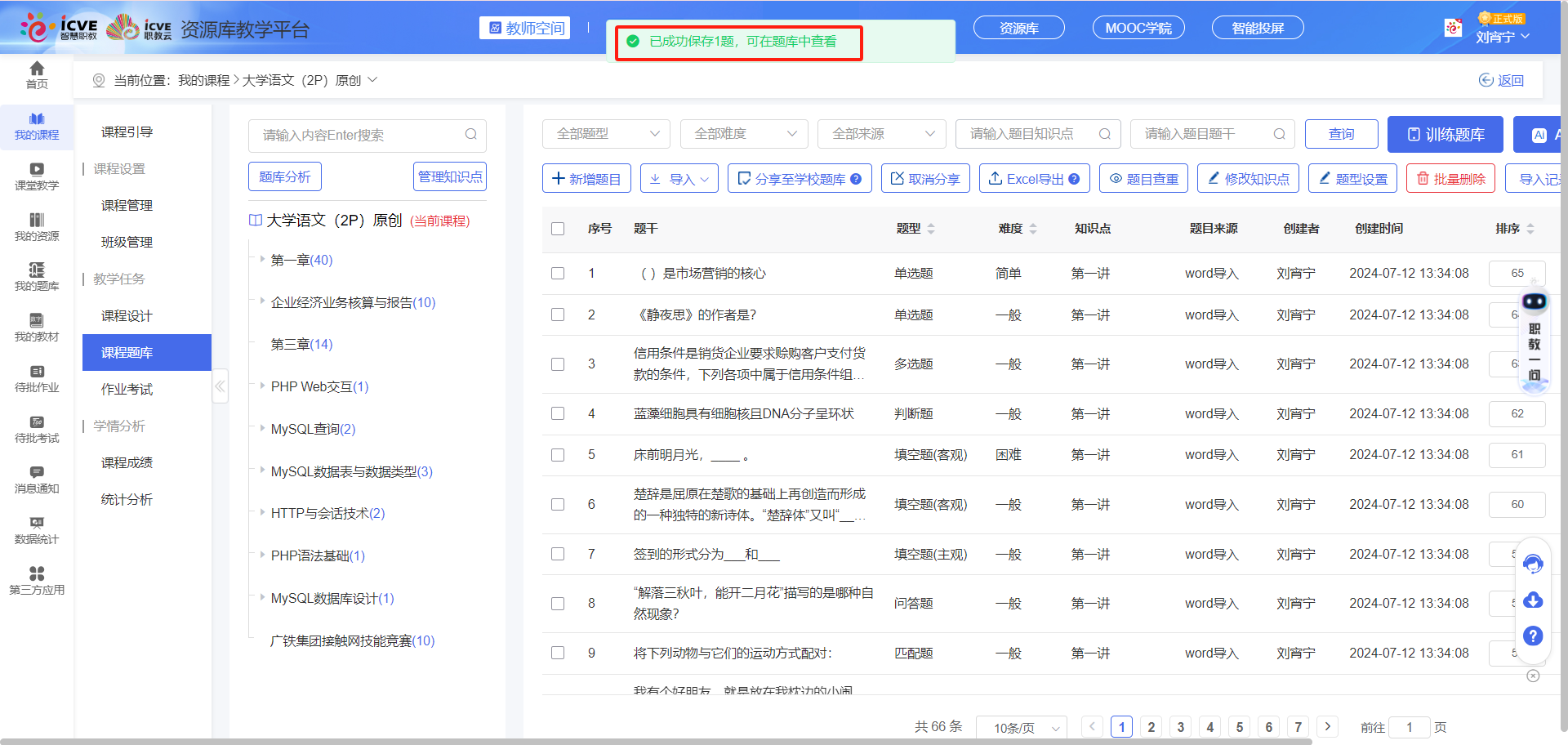Open 消息通知 notifications panel
Image resolution: width=1568 pixels, height=745 pixels.
tap(36, 480)
